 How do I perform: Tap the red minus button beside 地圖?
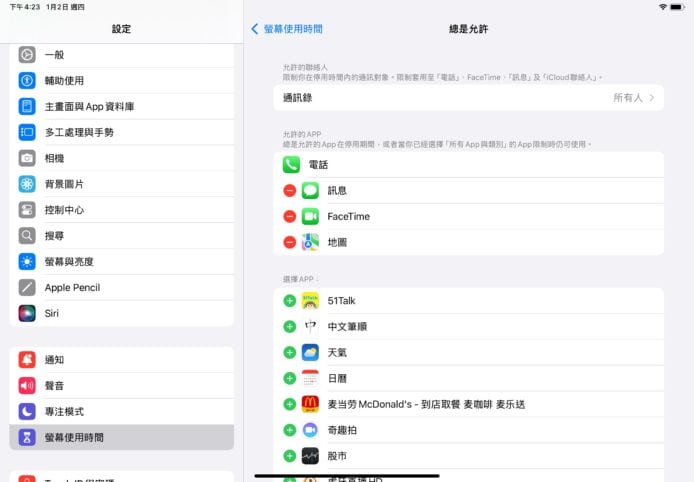(x=289, y=242)
